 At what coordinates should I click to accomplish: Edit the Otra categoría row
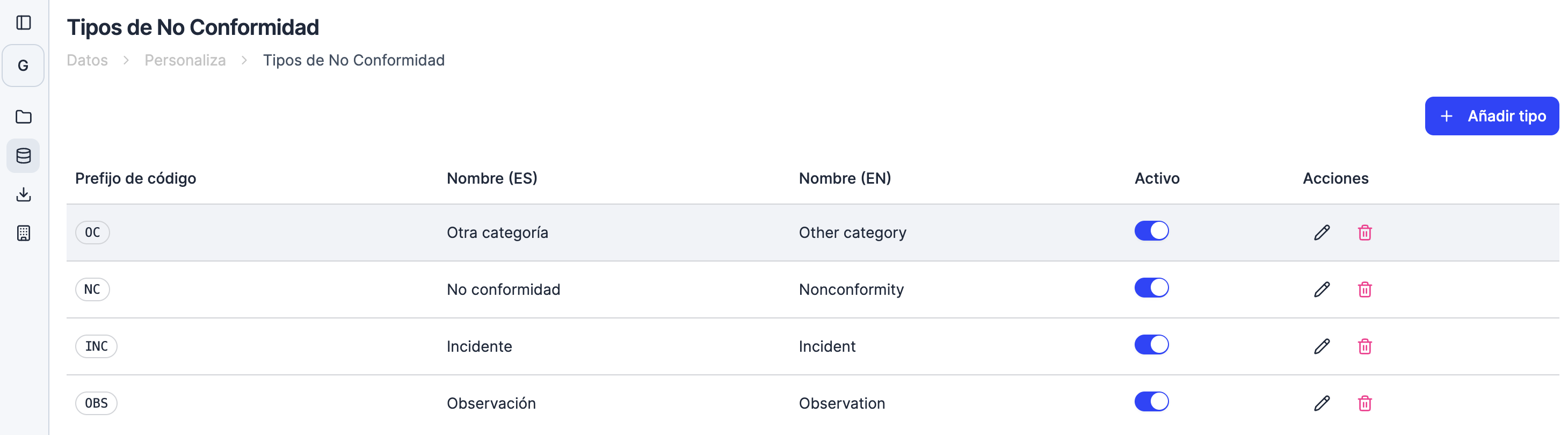click(1322, 233)
